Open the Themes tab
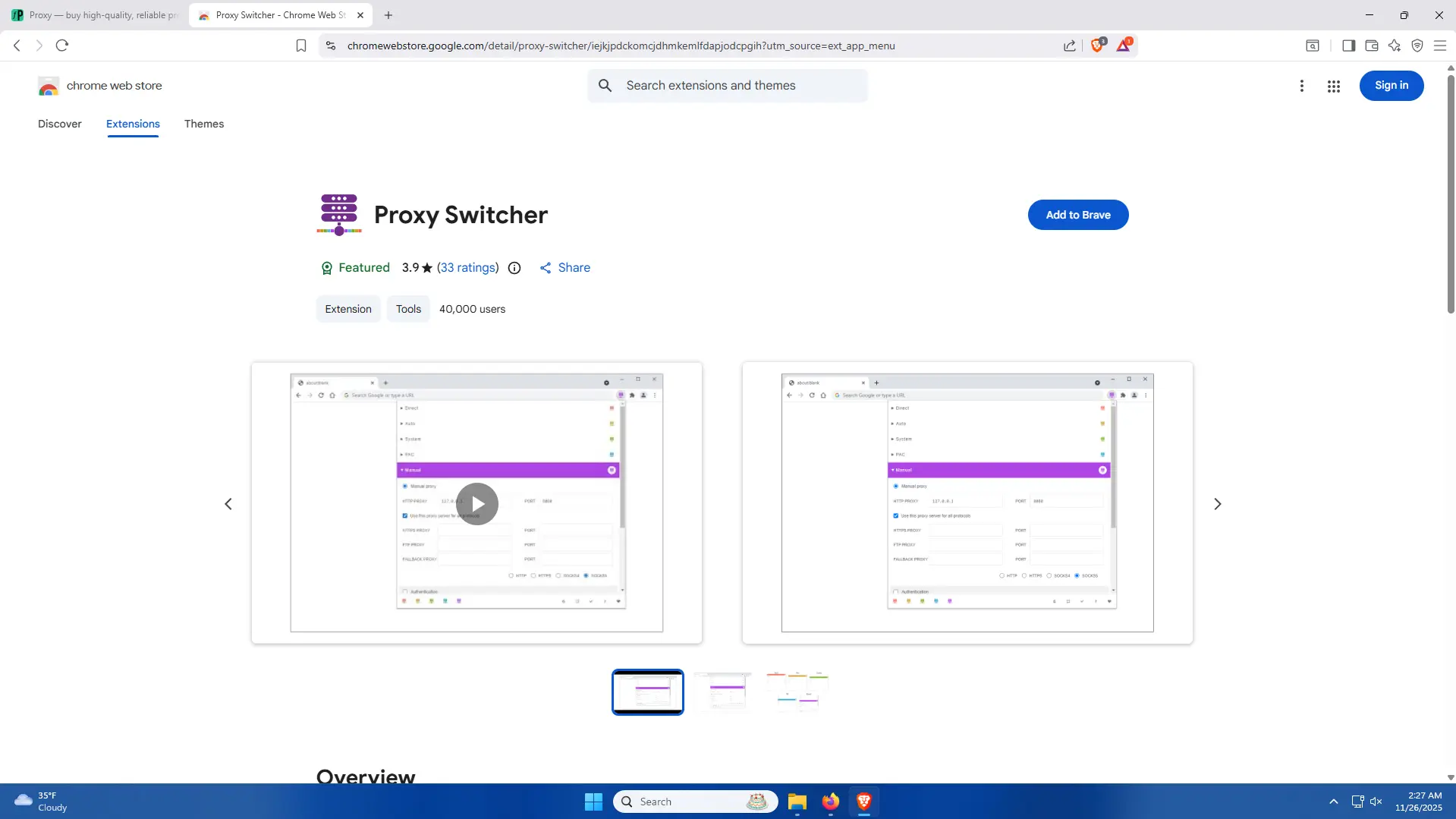 click(204, 124)
